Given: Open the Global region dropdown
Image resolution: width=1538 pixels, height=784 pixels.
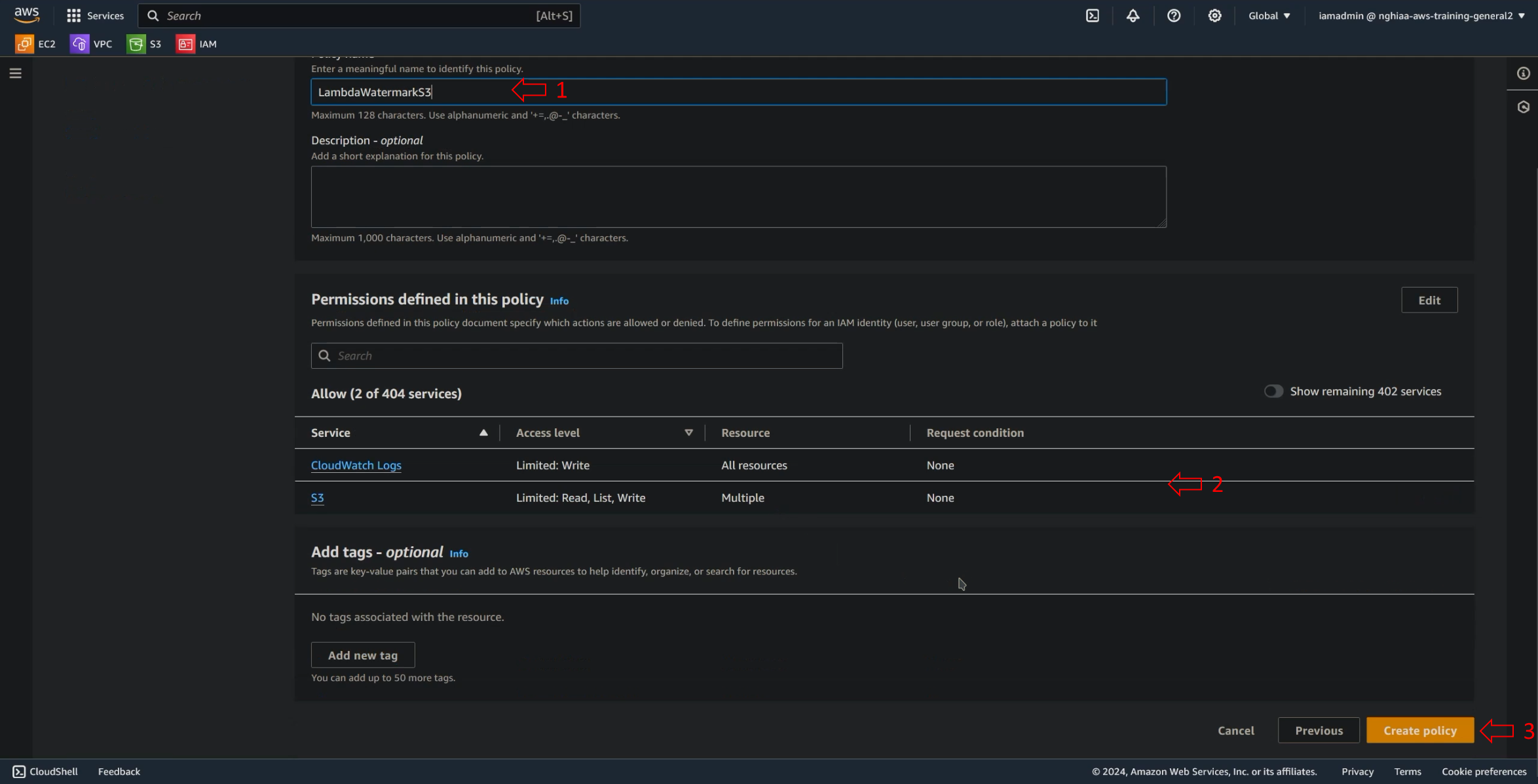Looking at the screenshot, I should click(1269, 16).
